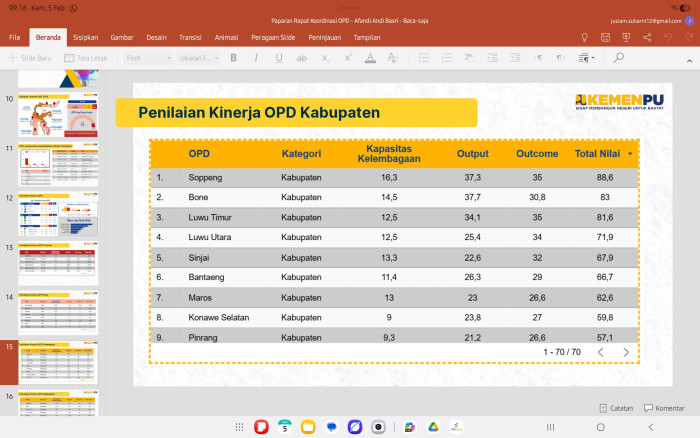Open the lightbulb Tell Me icon
The height and width of the screenshot is (438, 700).
585,37
